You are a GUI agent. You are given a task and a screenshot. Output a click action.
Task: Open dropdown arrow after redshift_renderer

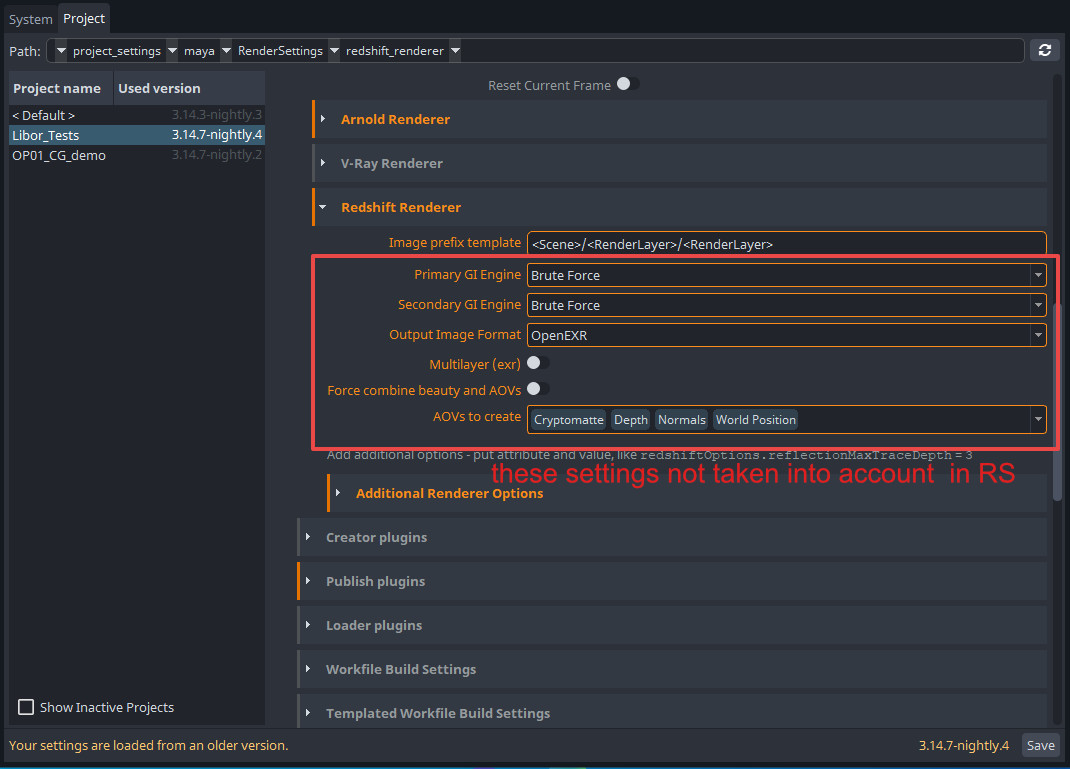click(455, 50)
